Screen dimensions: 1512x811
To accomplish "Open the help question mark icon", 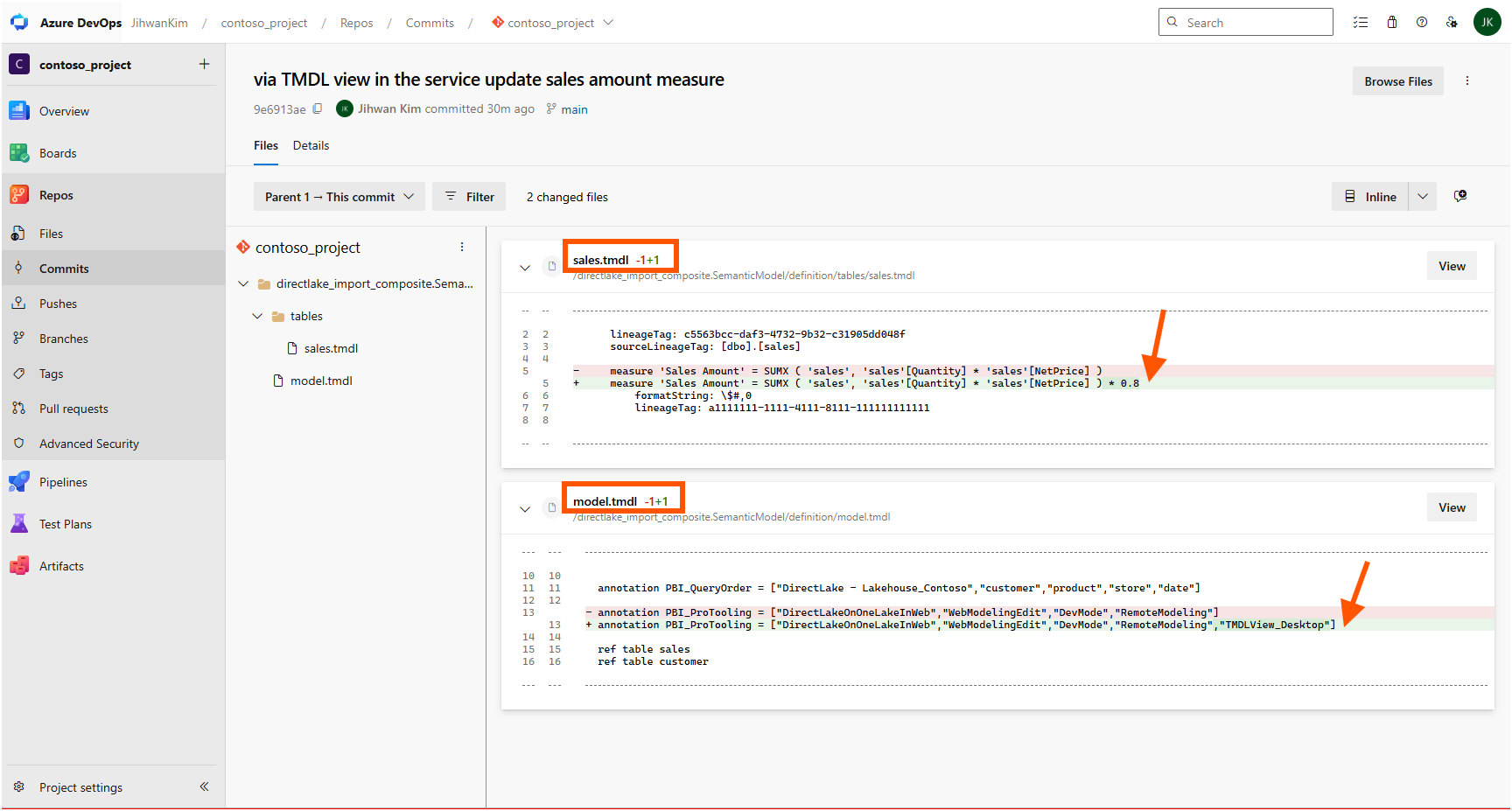I will pyautogui.click(x=1422, y=23).
